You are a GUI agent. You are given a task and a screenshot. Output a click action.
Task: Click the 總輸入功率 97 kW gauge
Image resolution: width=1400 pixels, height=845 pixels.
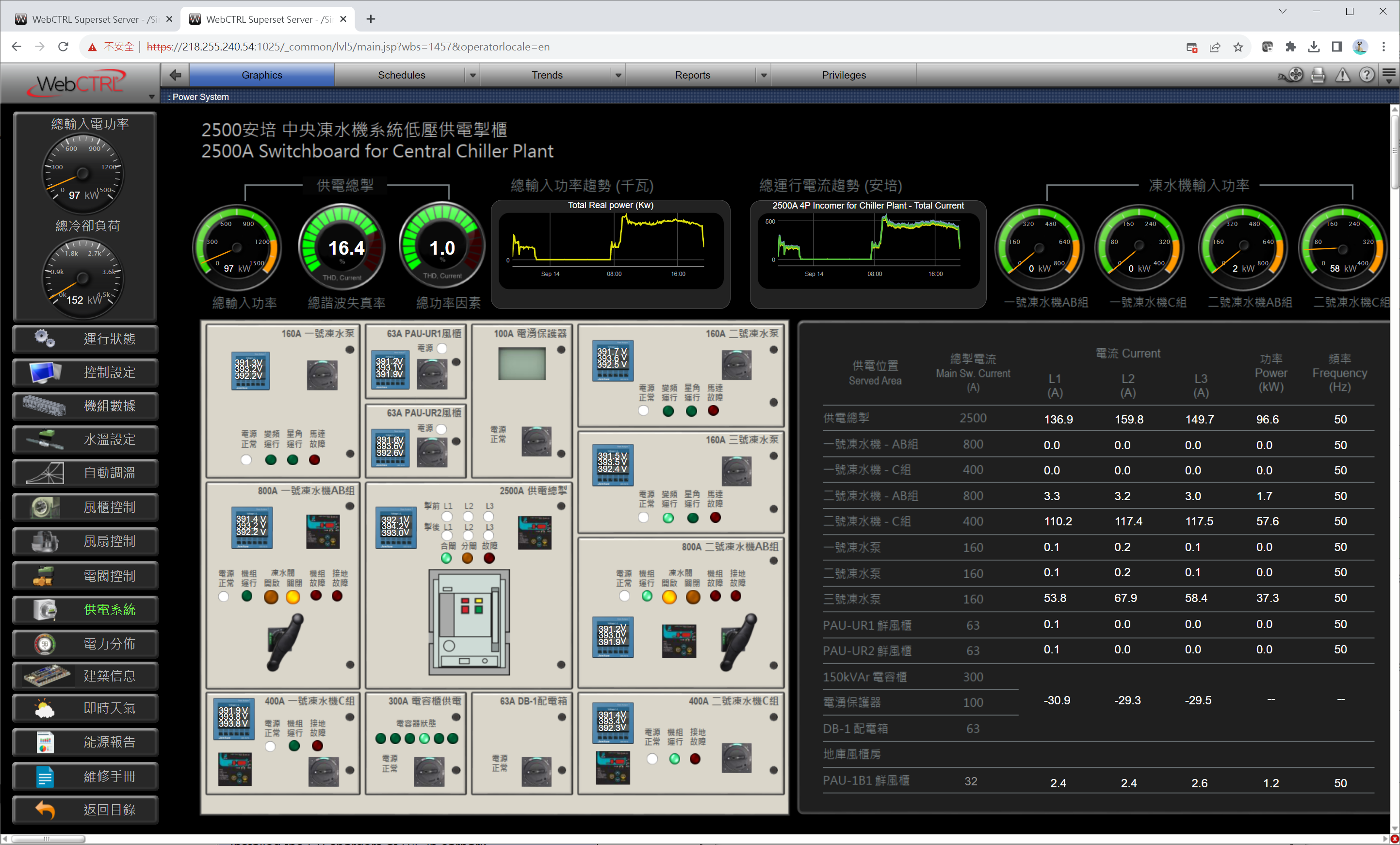[x=238, y=248]
